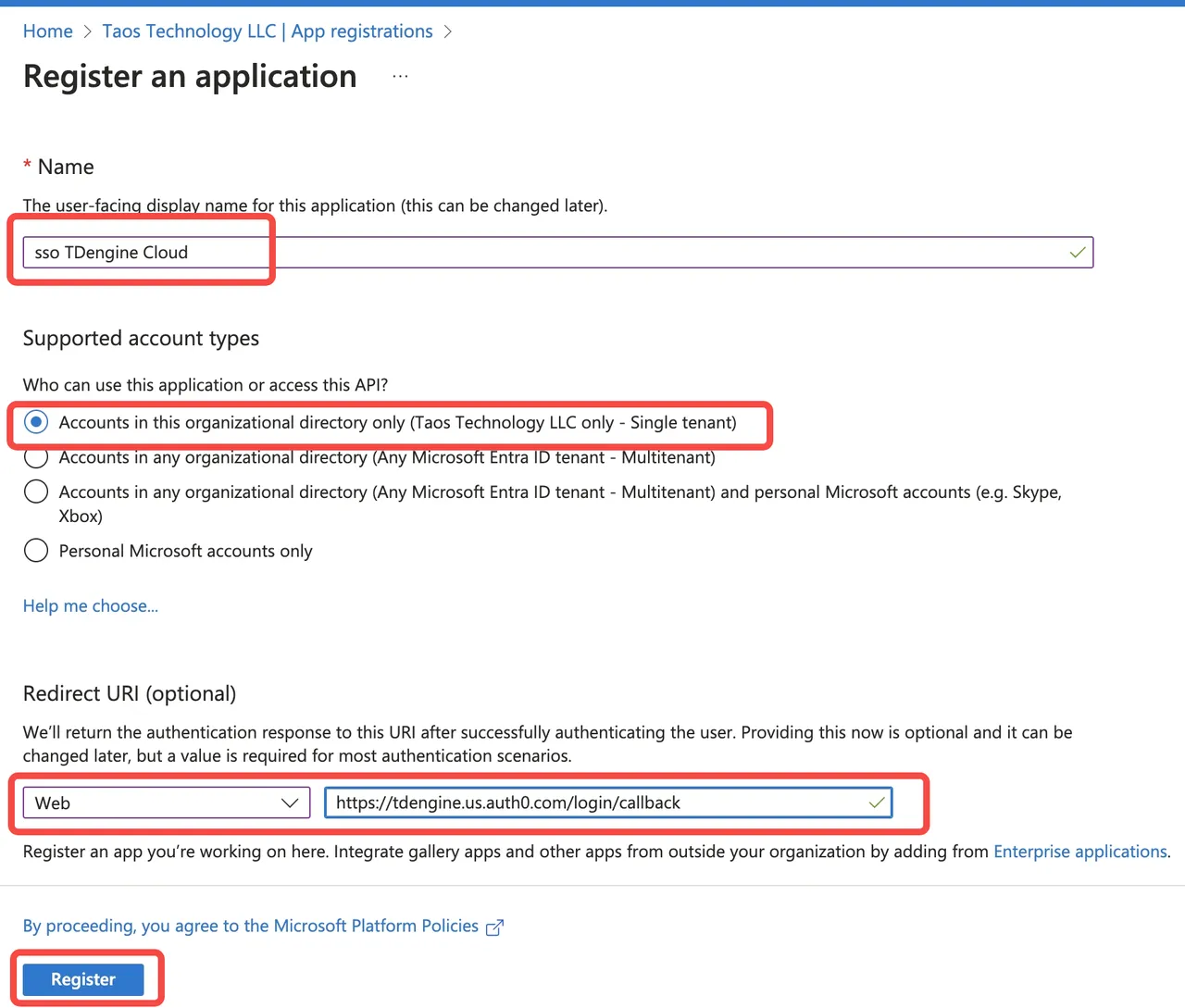The width and height of the screenshot is (1185, 1008).
Task: Open the Enterprise applications link
Action: coord(1080,852)
